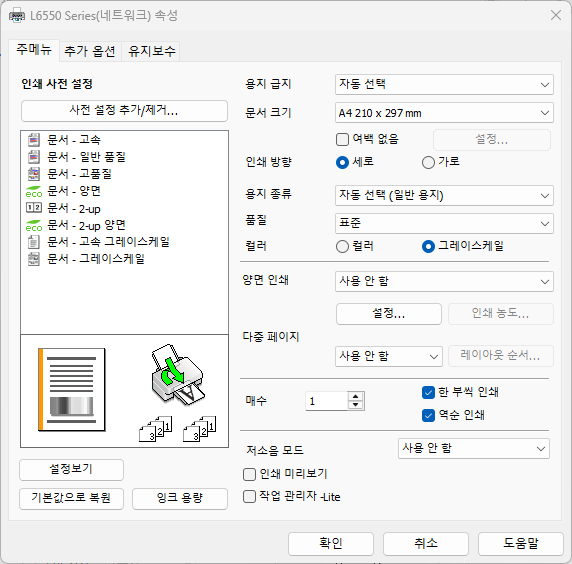Close the L6550 Series properties dialog
This screenshot has height=564, width=572.
(556, 15)
